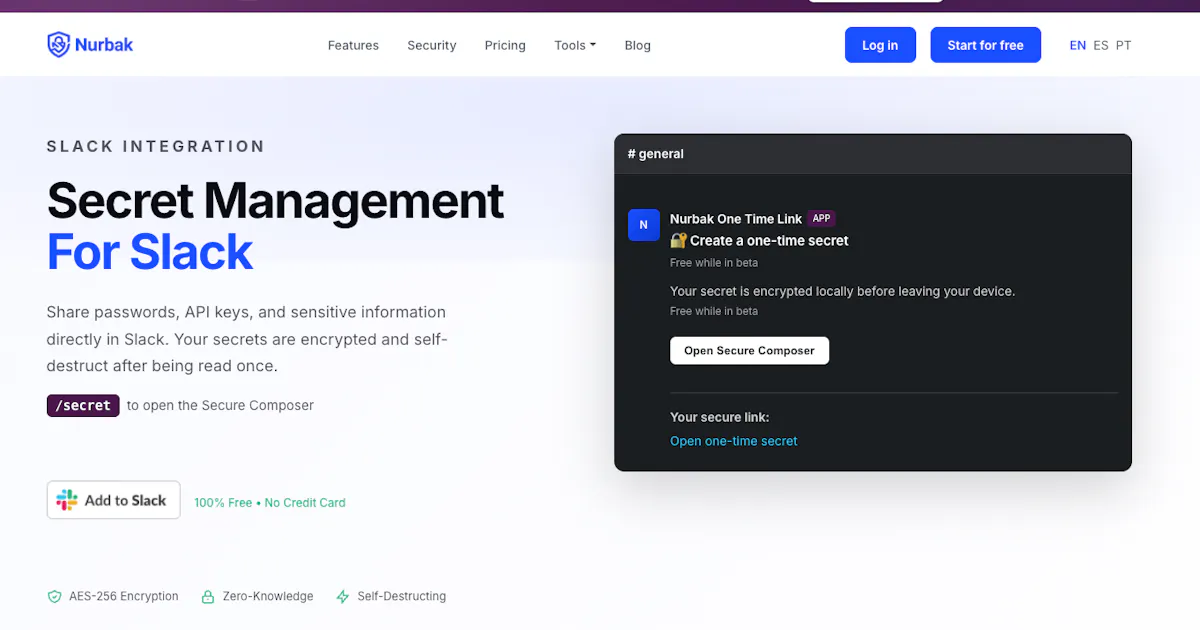Click the Log in button
Screen dimensions: 1200x630
point(880,45)
